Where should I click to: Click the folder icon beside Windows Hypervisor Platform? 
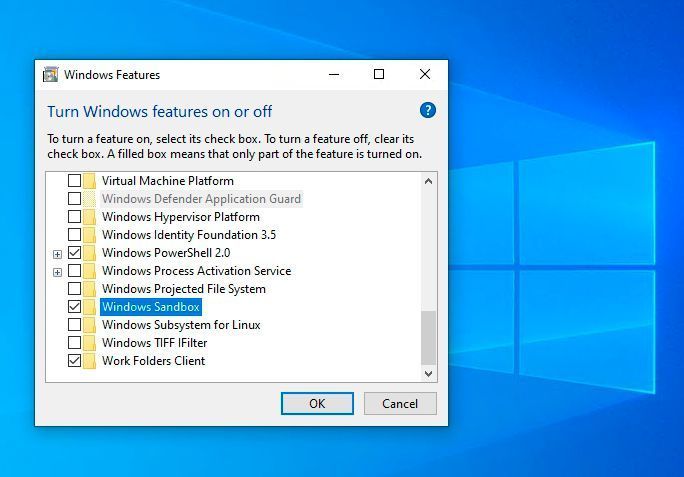coord(89,217)
